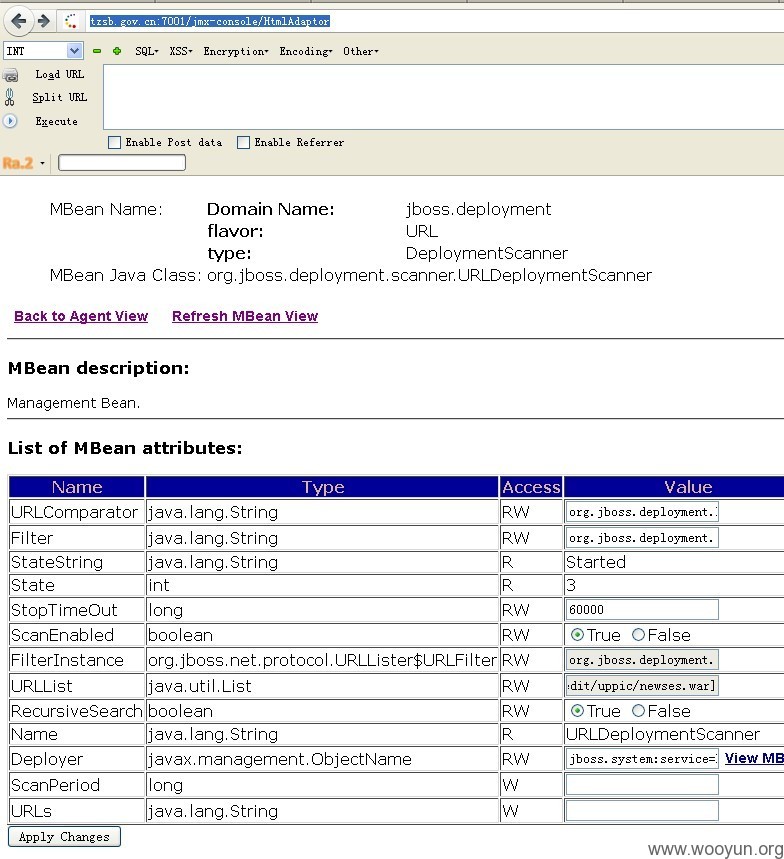Click FilterInstance value field
This screenshot has width=784, height=859.
(642, 660)
